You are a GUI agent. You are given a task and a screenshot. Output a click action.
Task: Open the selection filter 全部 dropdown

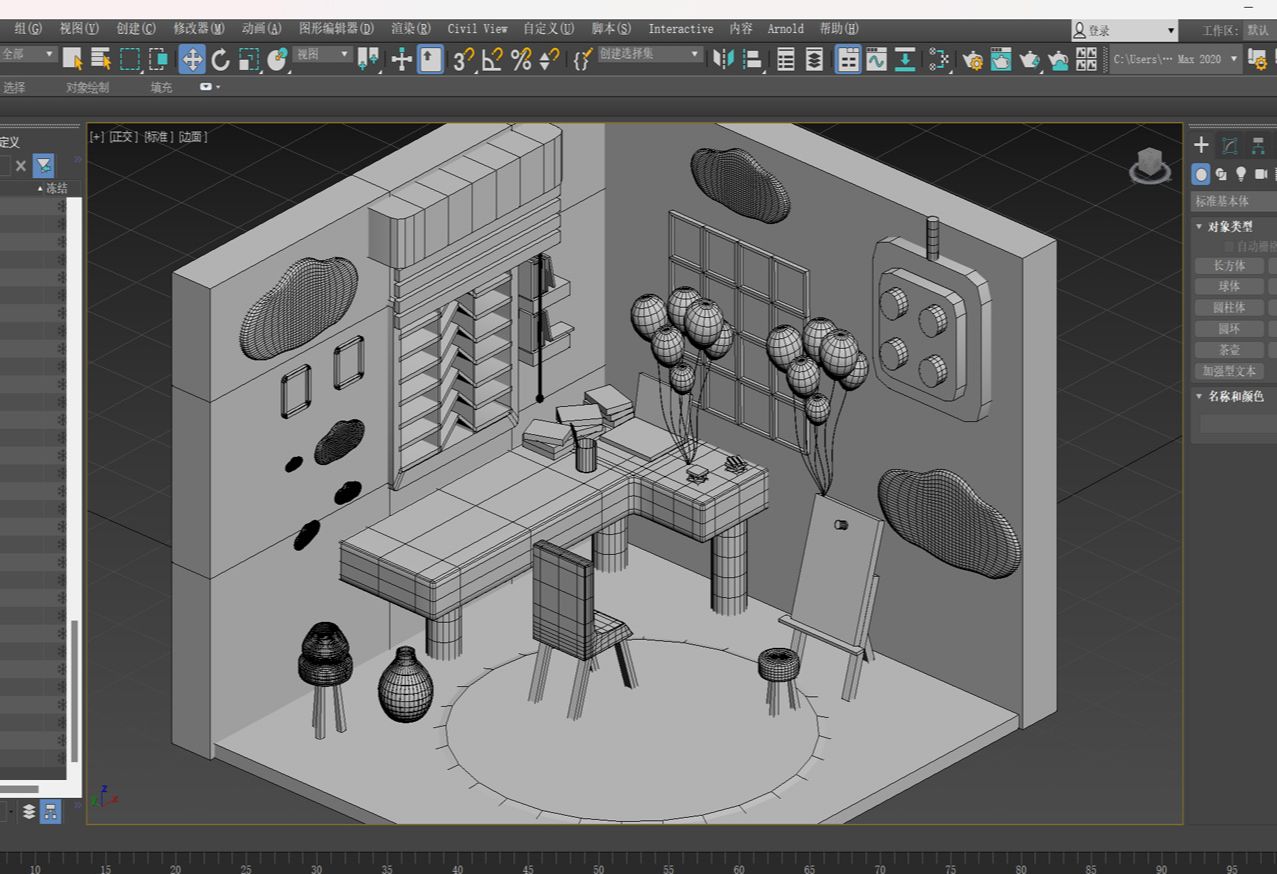click(x=28, y=54)
